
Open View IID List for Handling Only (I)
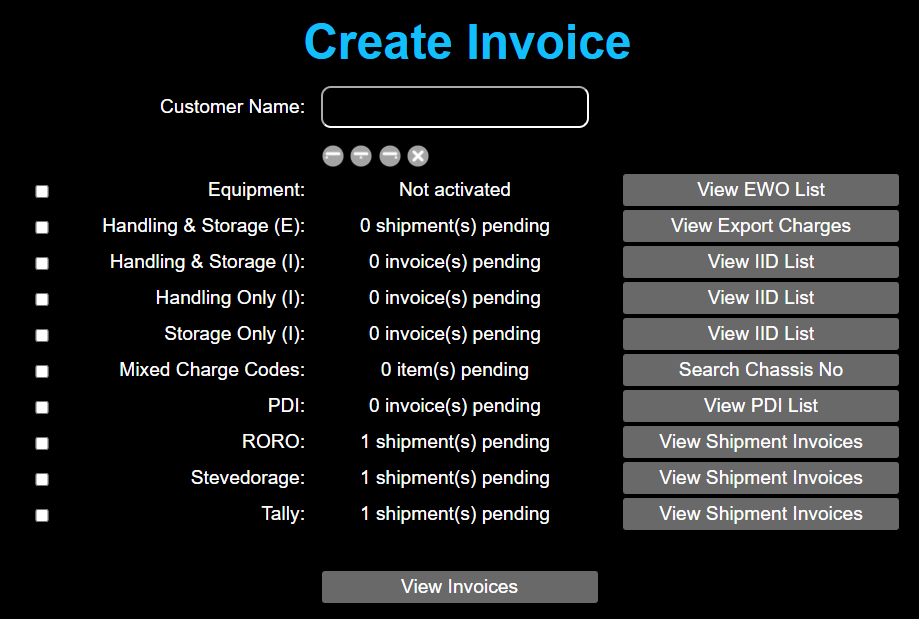pyautogui.click(x=761, y=298)
